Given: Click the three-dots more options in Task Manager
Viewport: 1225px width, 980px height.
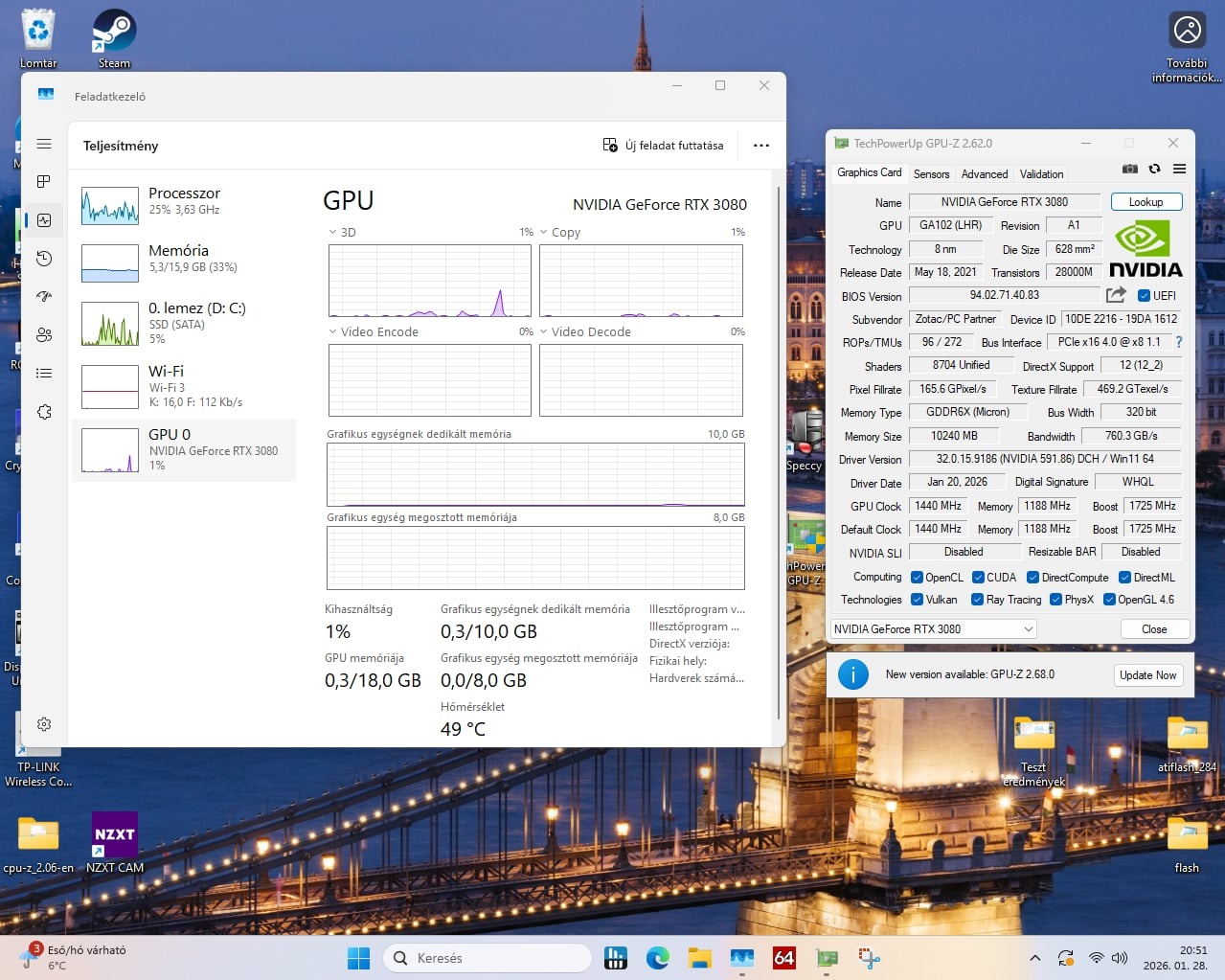Looking at the screenshot, I should point(761,146).
